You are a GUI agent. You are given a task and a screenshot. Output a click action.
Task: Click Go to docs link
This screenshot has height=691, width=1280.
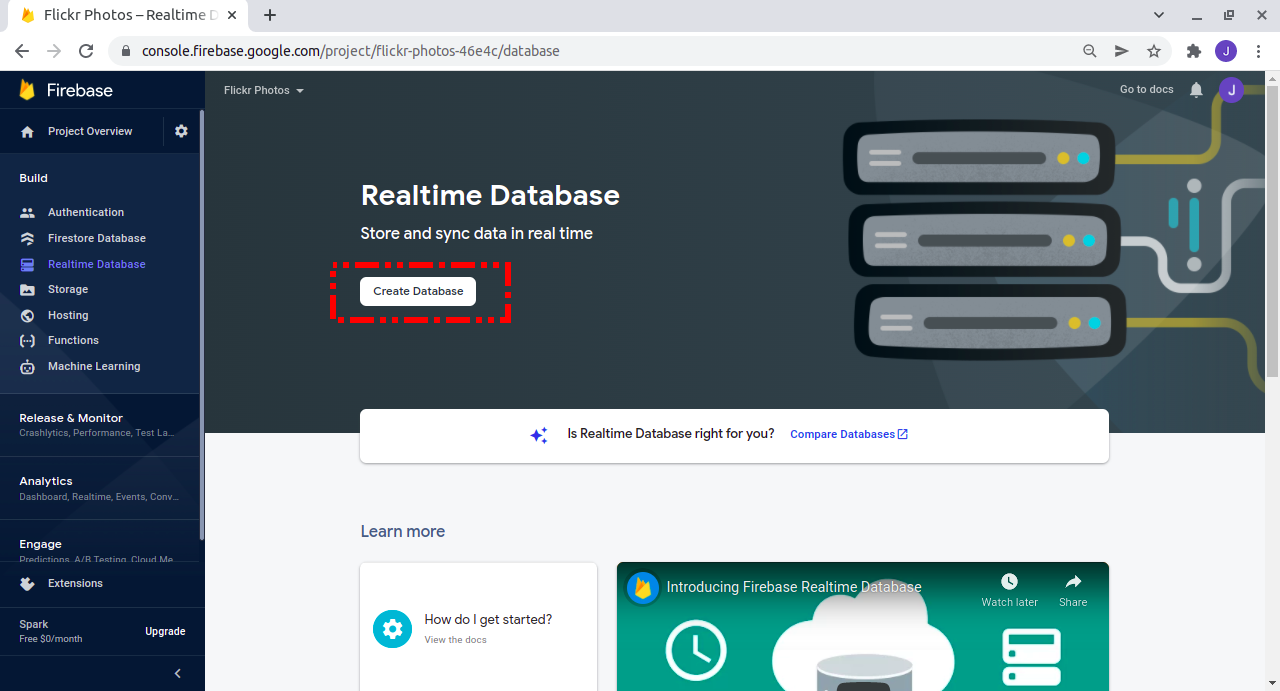coord(1147,89)
